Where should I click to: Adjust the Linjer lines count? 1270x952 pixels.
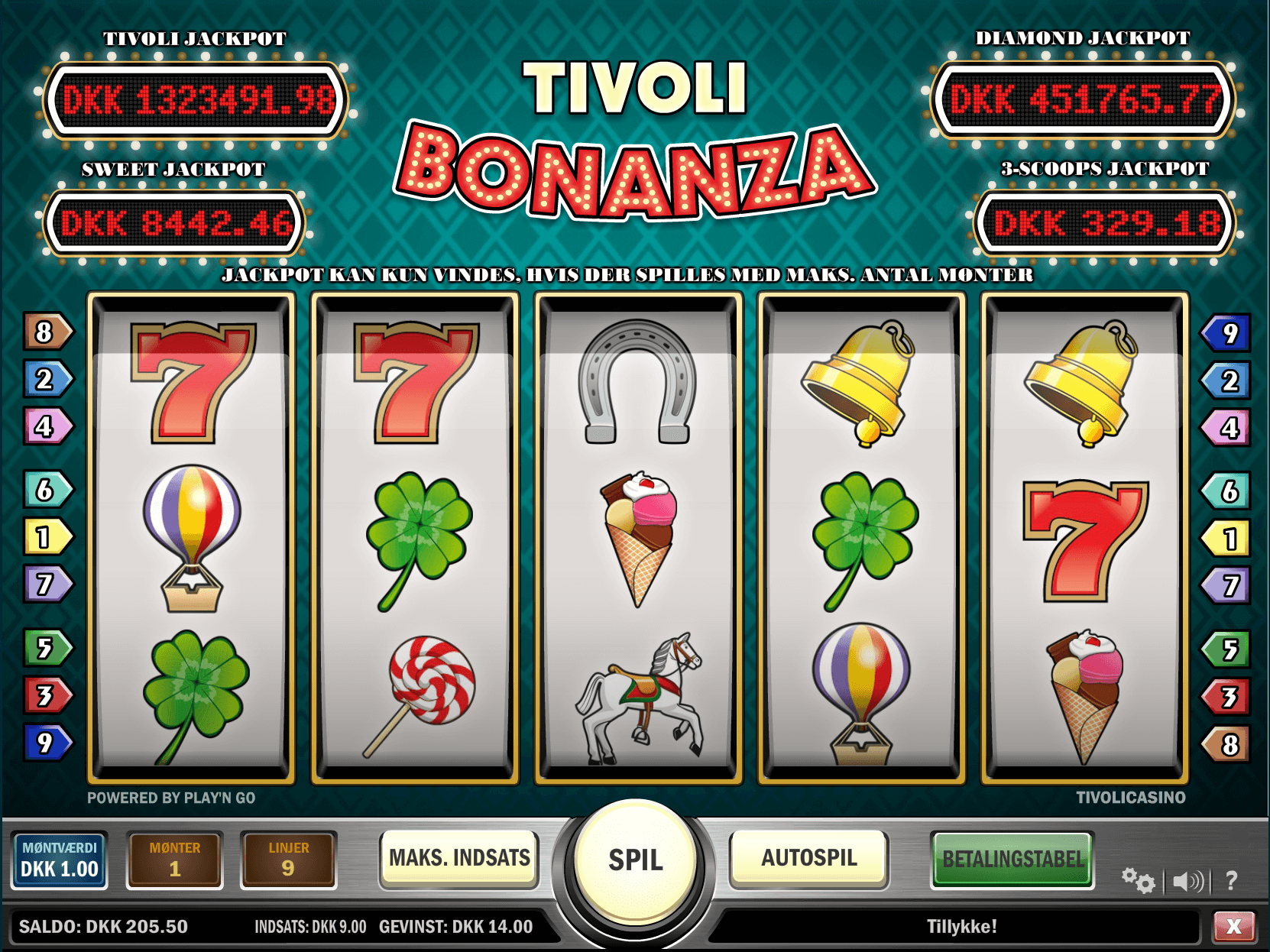(289, 860)
